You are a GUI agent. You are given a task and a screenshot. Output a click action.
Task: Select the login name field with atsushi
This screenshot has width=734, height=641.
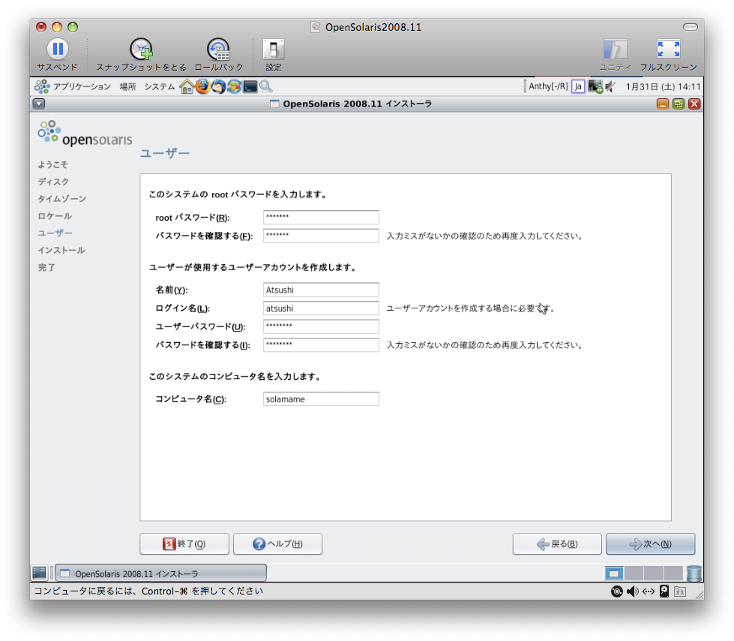(321, 309)
